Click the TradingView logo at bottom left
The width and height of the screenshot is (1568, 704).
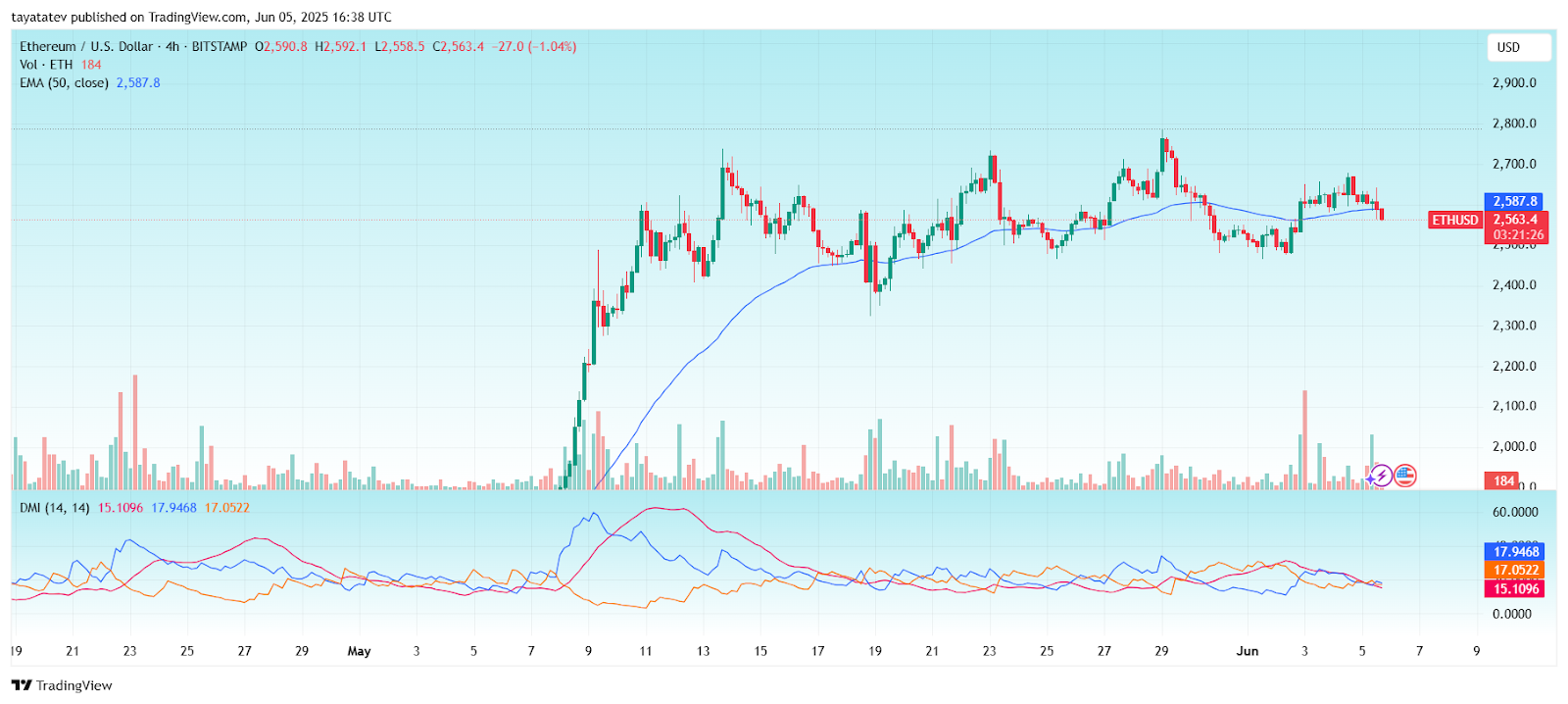coord(62,685)
